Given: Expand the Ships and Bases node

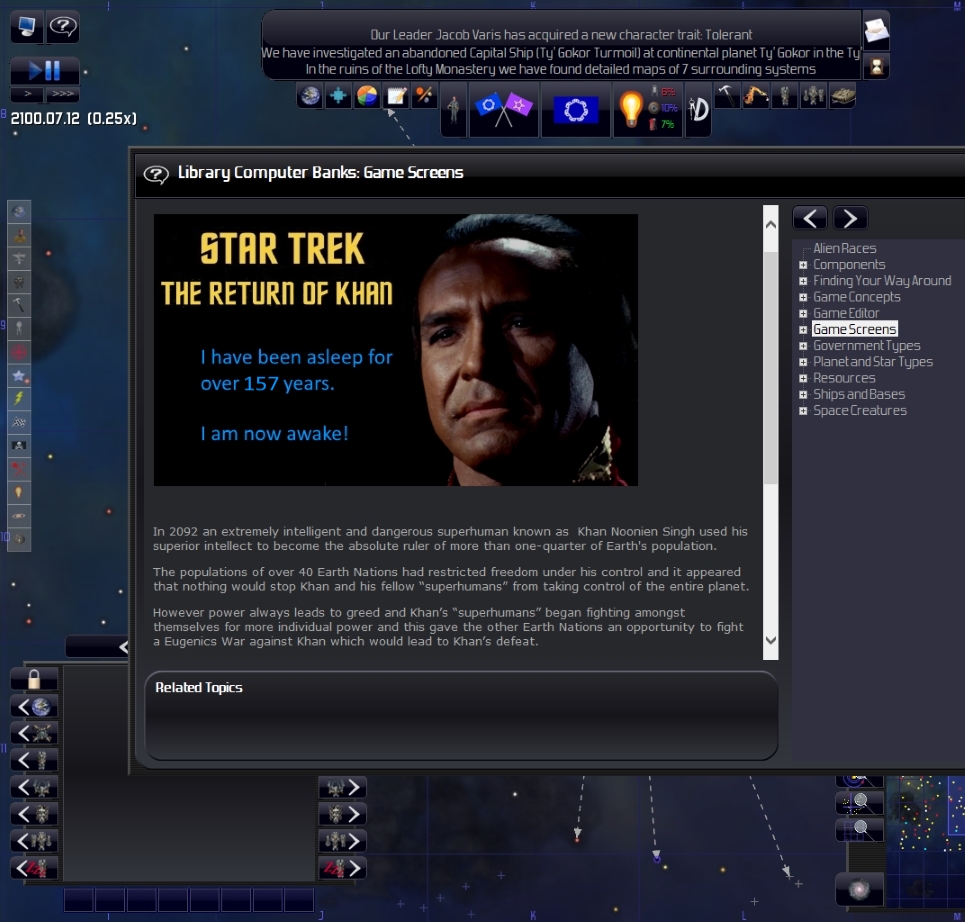Looking at the screenshot, I should [803, 395].
